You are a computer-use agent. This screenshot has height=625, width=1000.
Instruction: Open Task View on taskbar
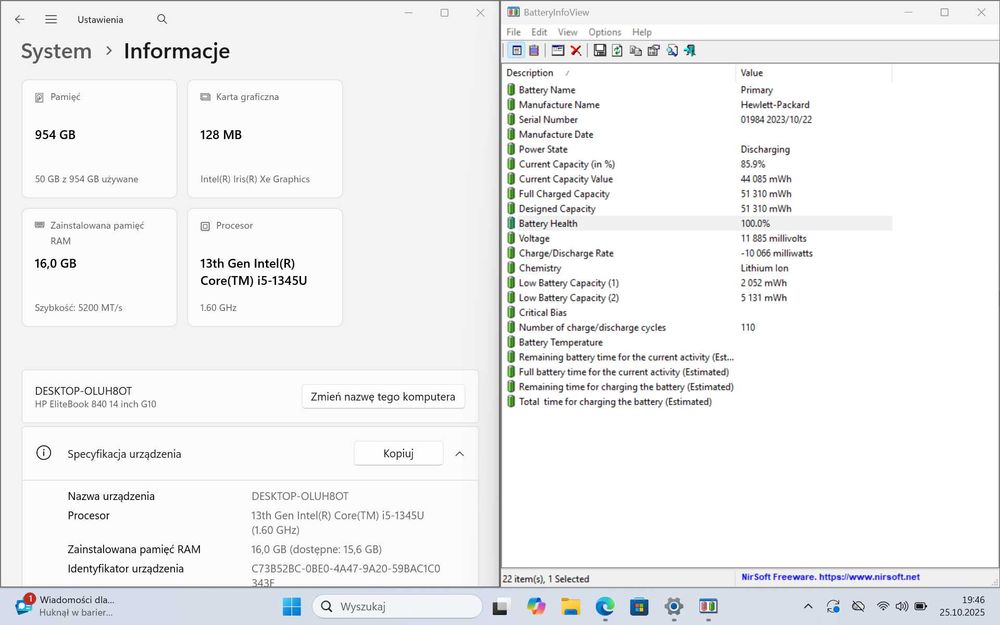tap(501, 606)
